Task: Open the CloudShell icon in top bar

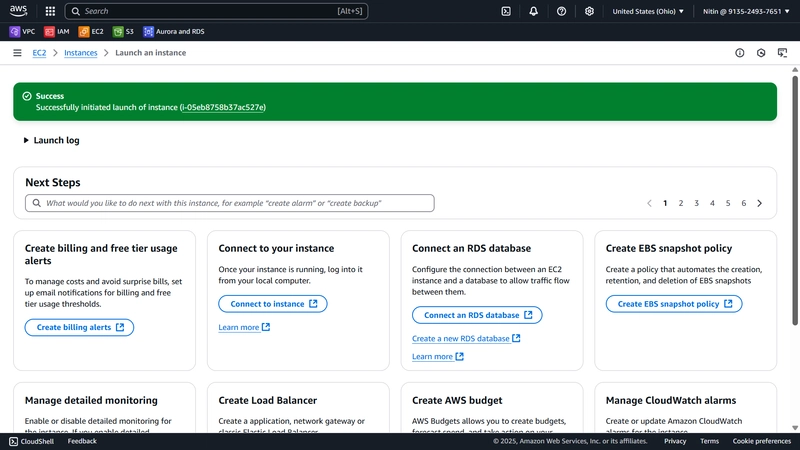Action: [x=506, y=11]
